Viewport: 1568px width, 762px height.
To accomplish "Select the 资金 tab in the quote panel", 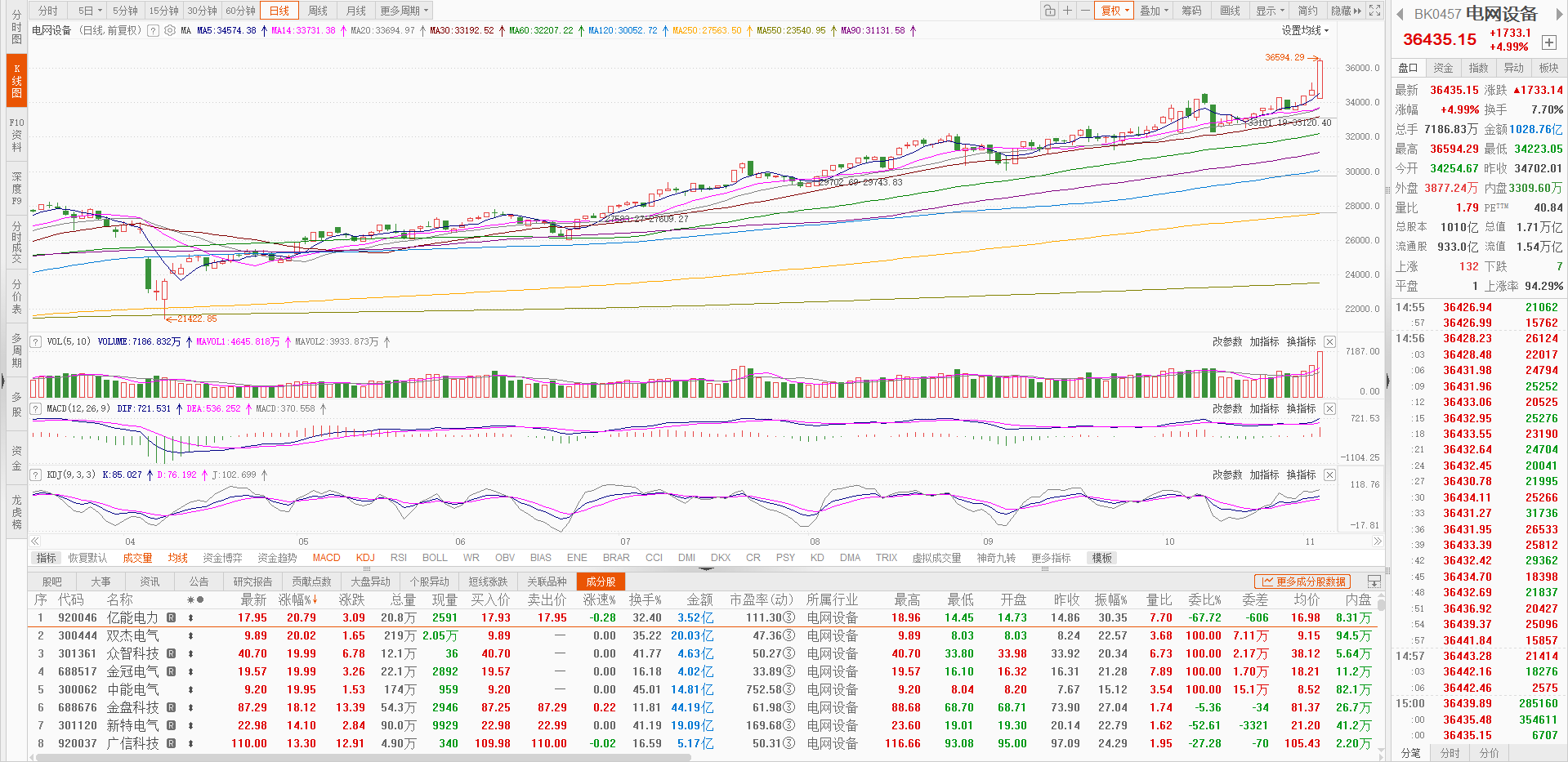I will point(1443,68).
